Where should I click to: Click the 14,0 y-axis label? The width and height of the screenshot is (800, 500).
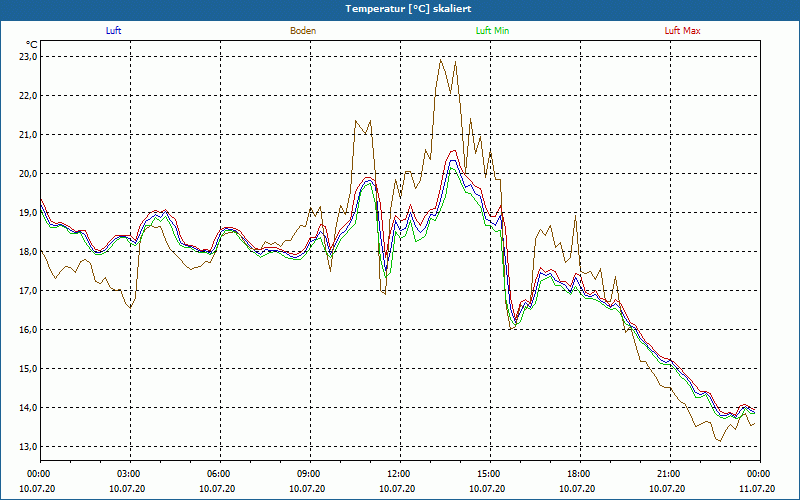[29, 408]
